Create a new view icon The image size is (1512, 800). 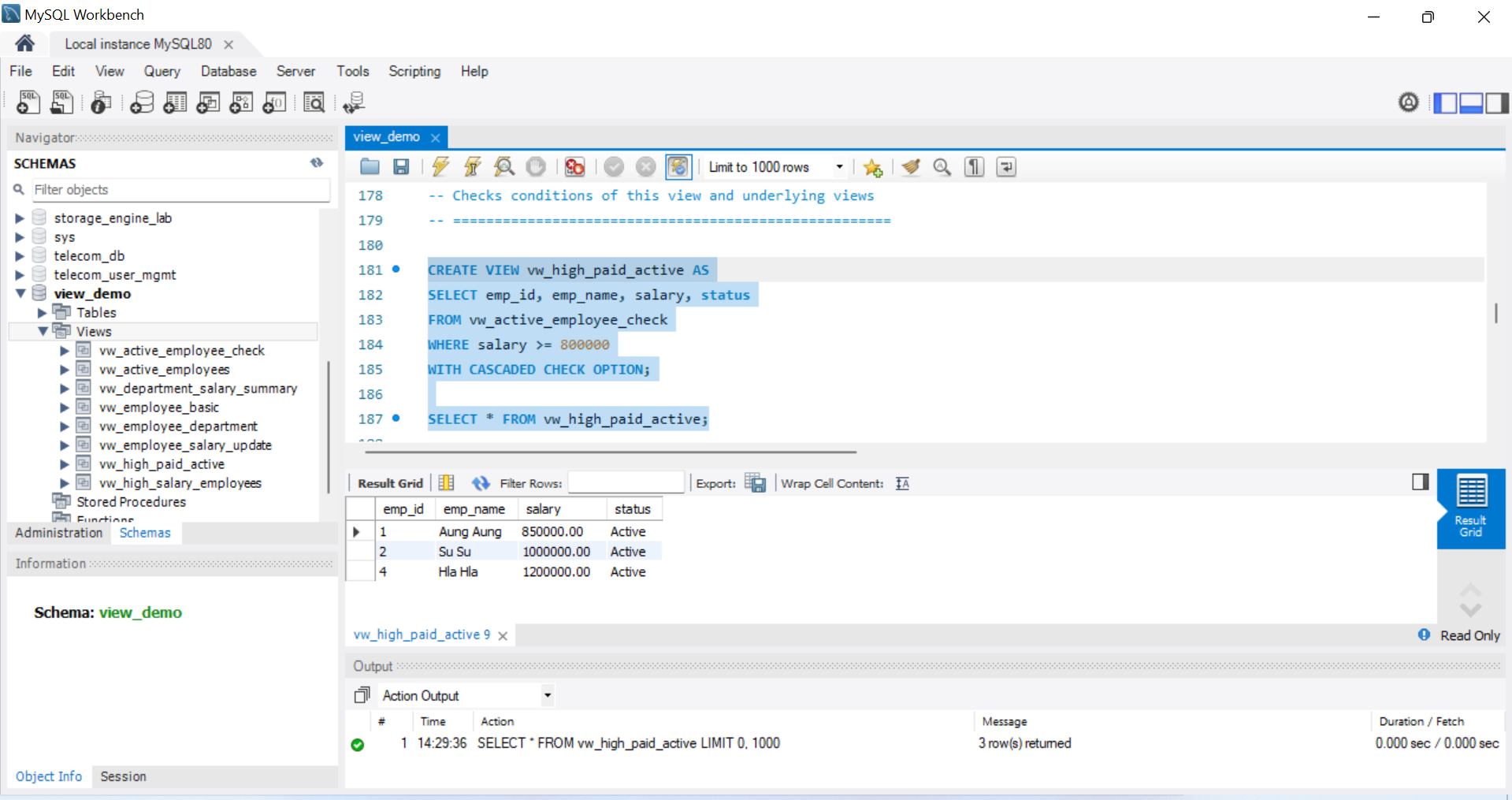point(208,102)
